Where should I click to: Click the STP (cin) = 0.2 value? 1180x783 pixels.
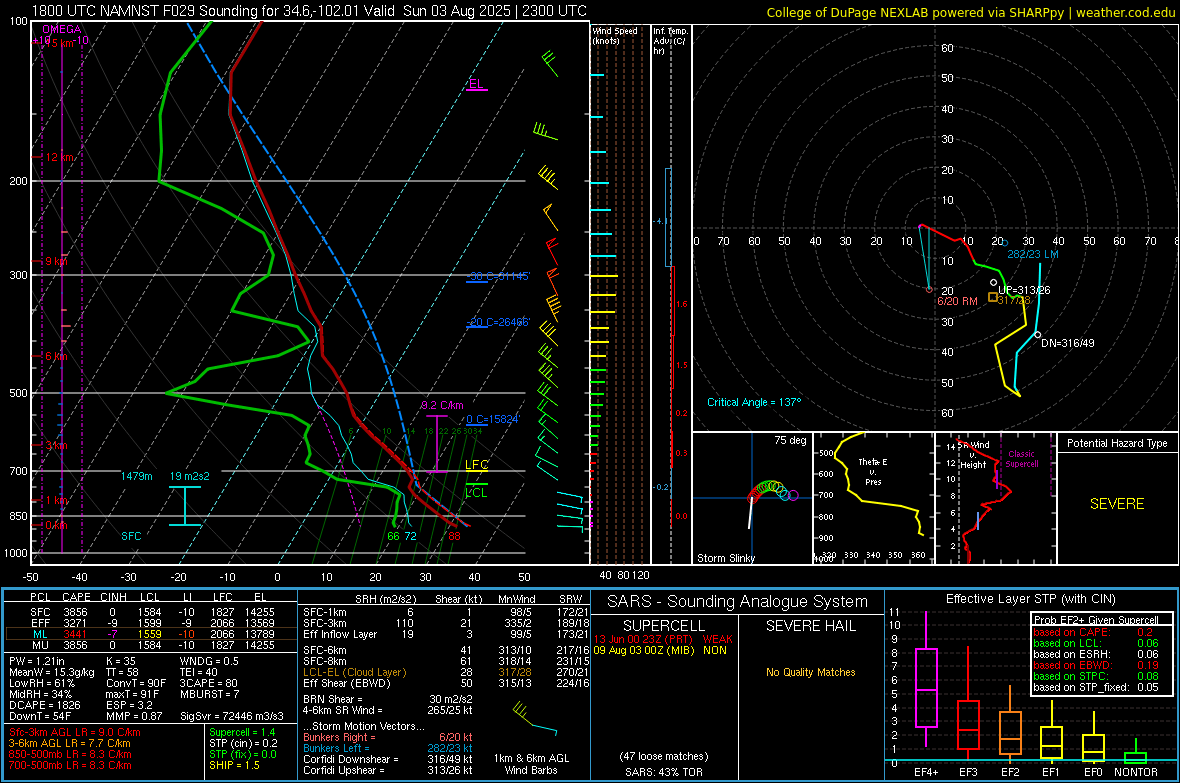click(x=243, y=743)
